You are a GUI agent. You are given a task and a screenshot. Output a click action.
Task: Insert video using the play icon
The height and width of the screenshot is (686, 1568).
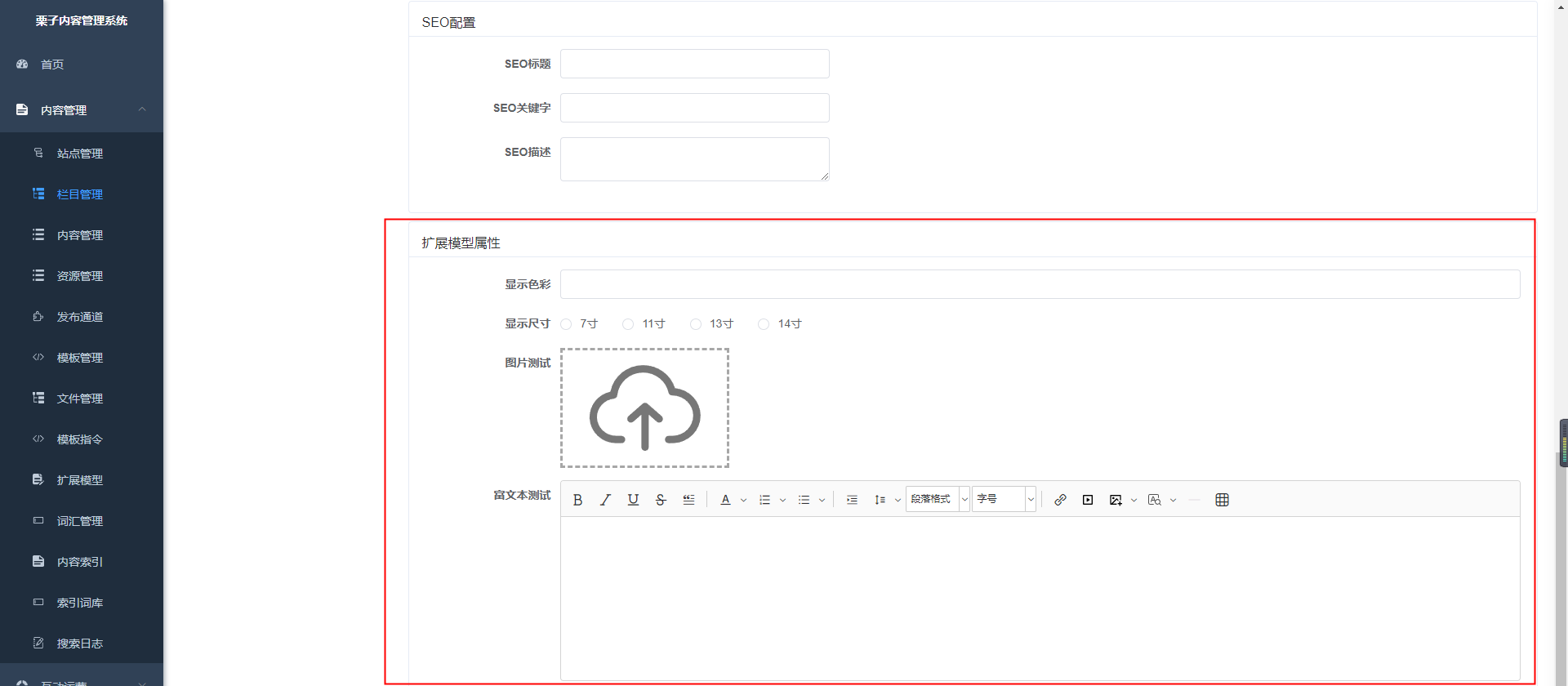(x=1088, y=500)
